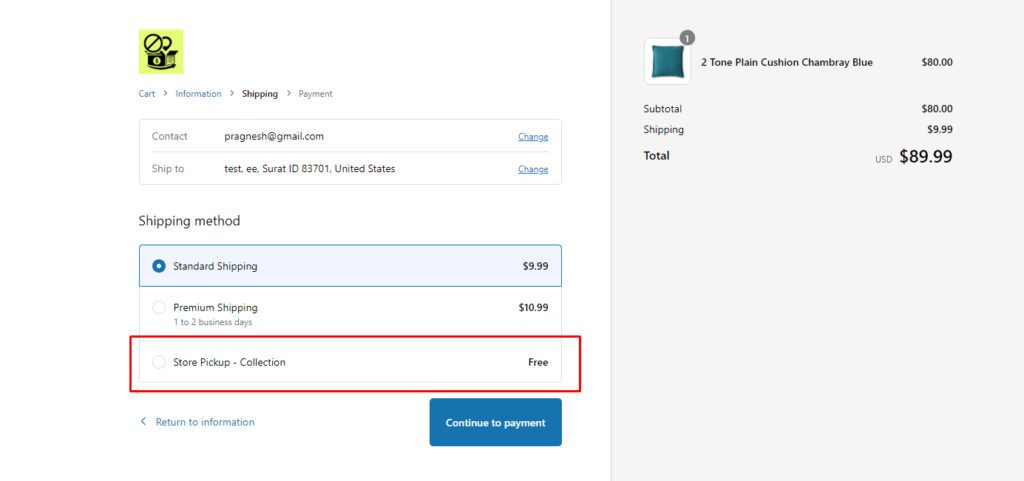
Task: Open the Information breadcrumb step
Action: coord(198,94)
